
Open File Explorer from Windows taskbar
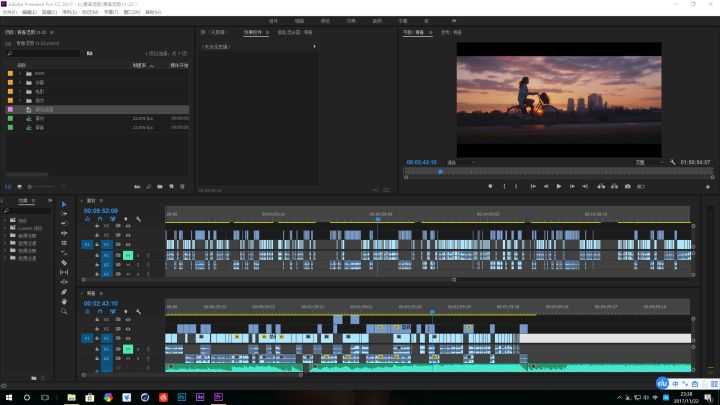coord(72,397)
